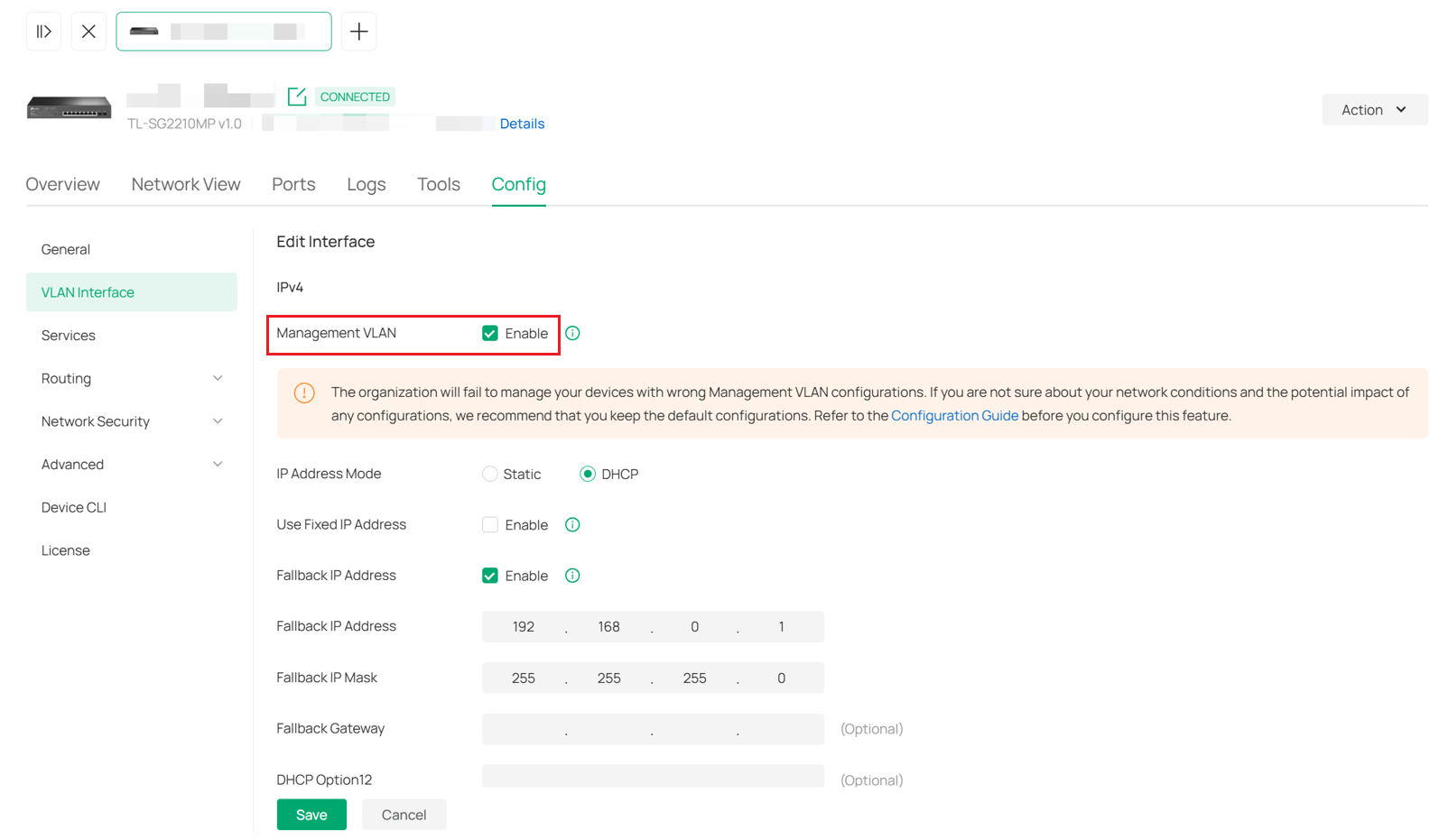This screenshot has width=1439, height=840.
Task: Click Fallback IP Address first octet 192
Action: pyautogui.click(x=524, y=627)
